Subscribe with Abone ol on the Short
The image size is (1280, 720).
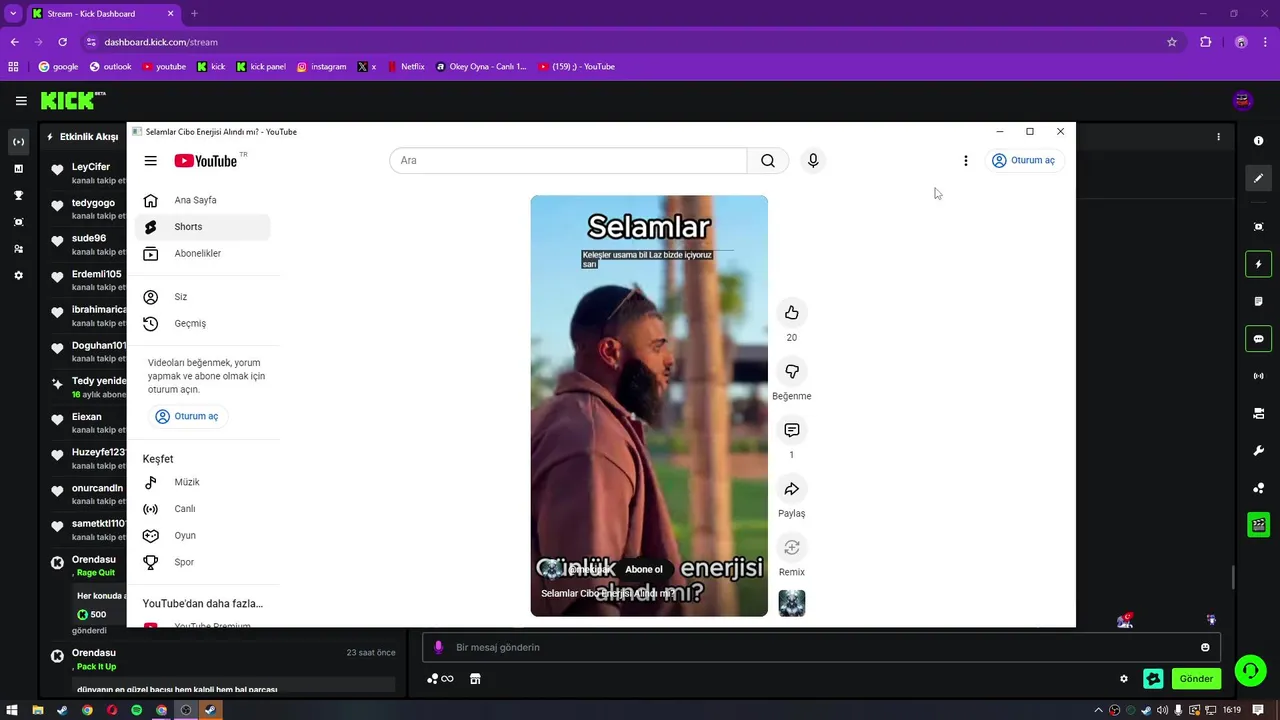coord(644,569)
